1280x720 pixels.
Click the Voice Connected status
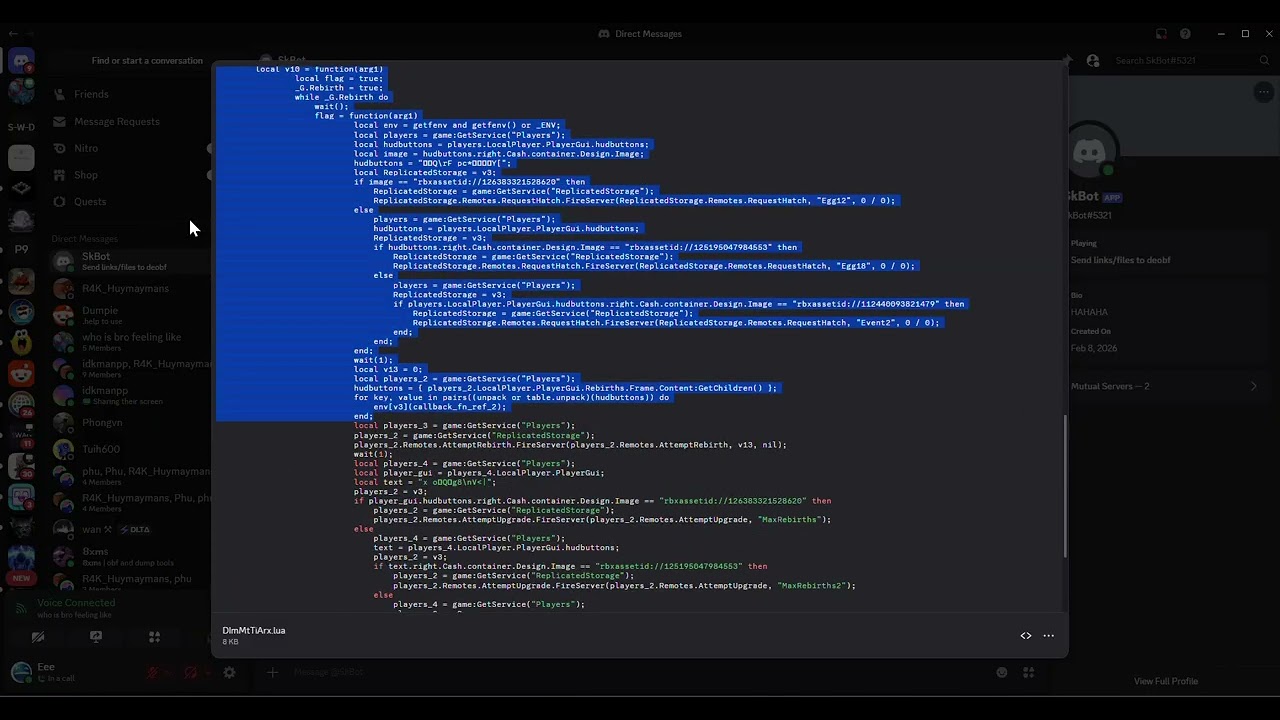coord(76,603)
